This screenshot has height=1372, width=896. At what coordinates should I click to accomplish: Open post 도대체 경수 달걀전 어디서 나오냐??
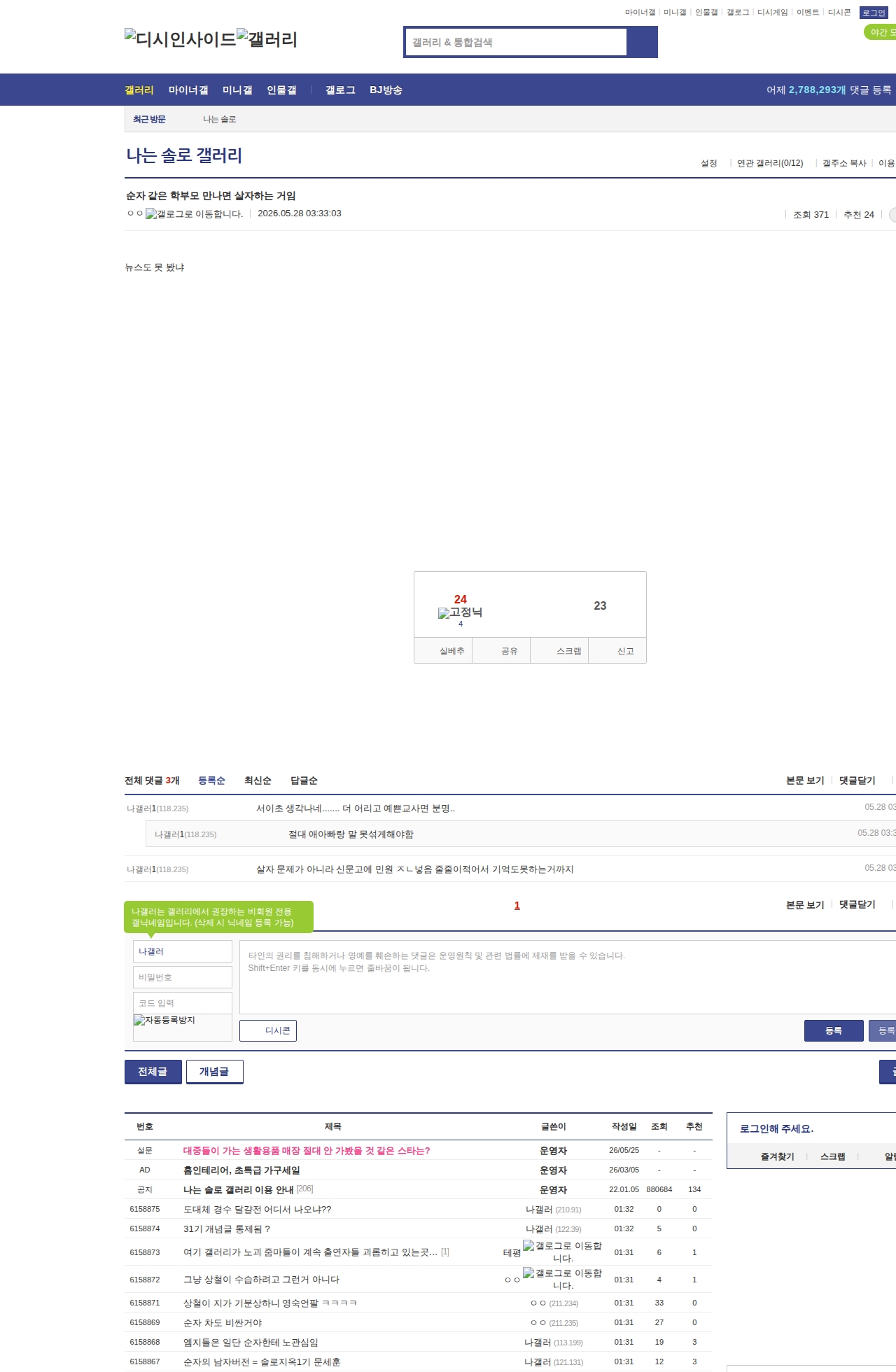pyautogui.click(x=257, y=1209)
